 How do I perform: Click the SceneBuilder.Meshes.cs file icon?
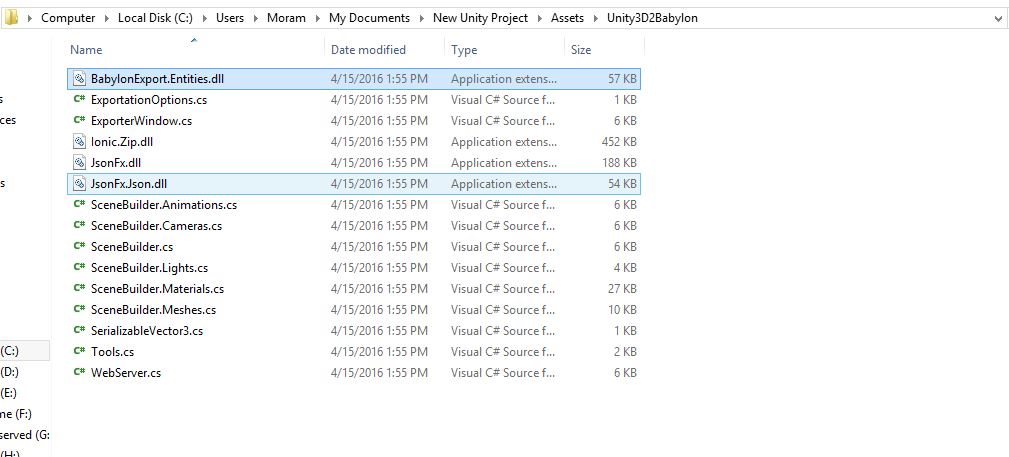[x=79, y=310]
